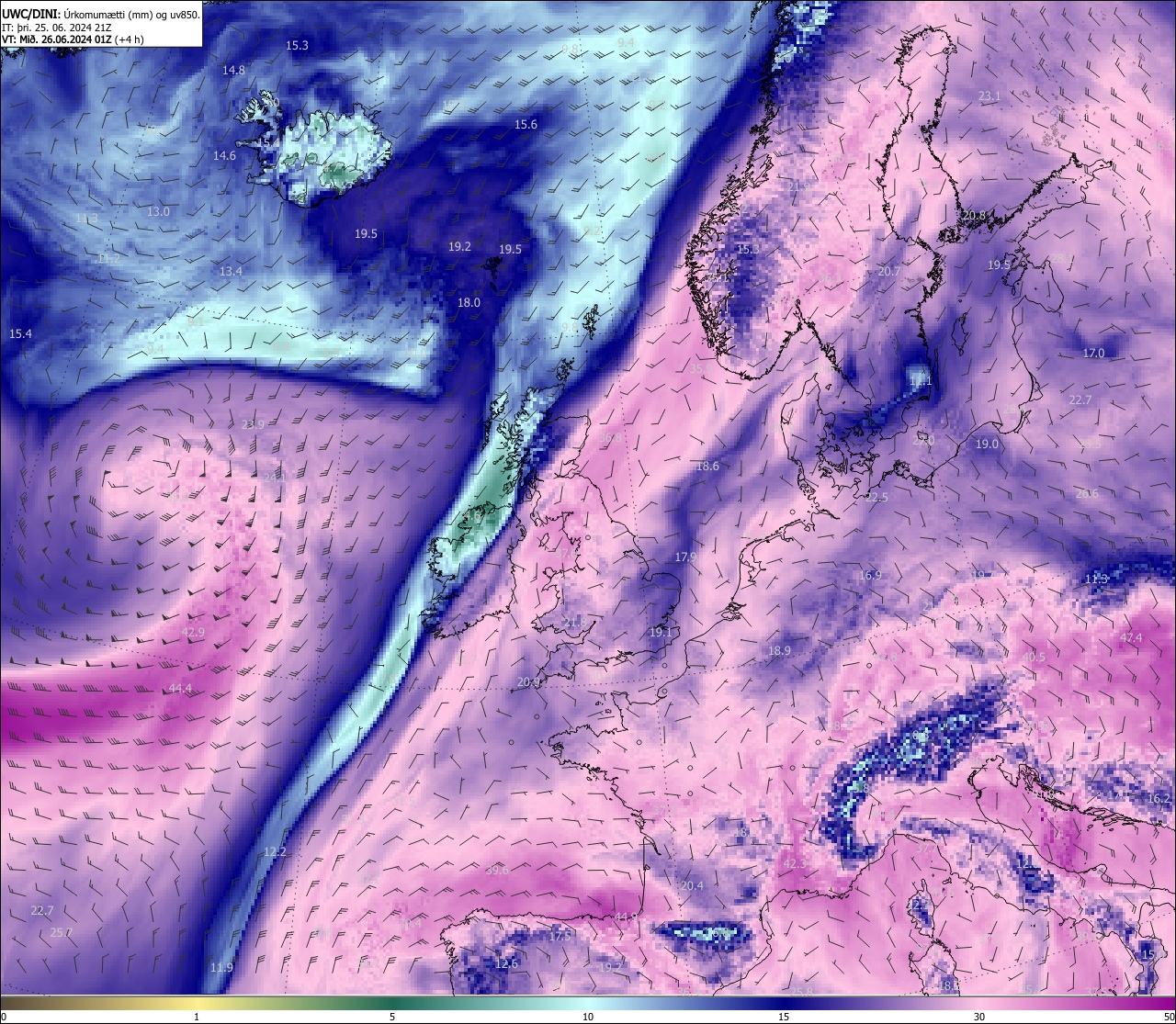Screen dimensions: 1176x1024
Task: Click the 18.9 value over Belgium
Action: coord(779,650)
